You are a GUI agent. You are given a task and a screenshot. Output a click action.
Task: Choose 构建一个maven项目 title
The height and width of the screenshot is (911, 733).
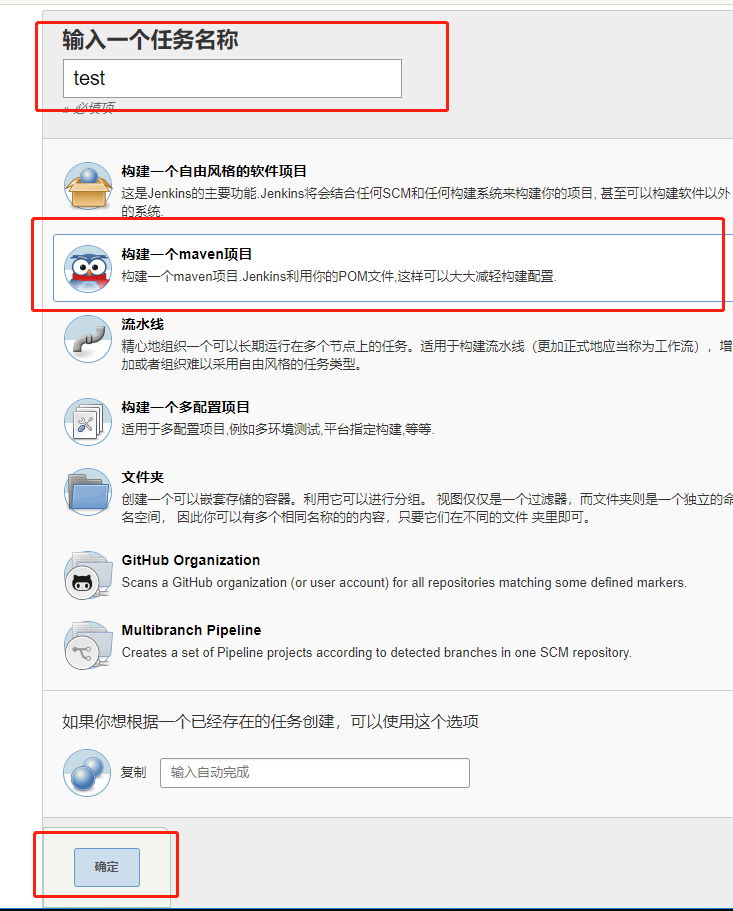point(186,254)
